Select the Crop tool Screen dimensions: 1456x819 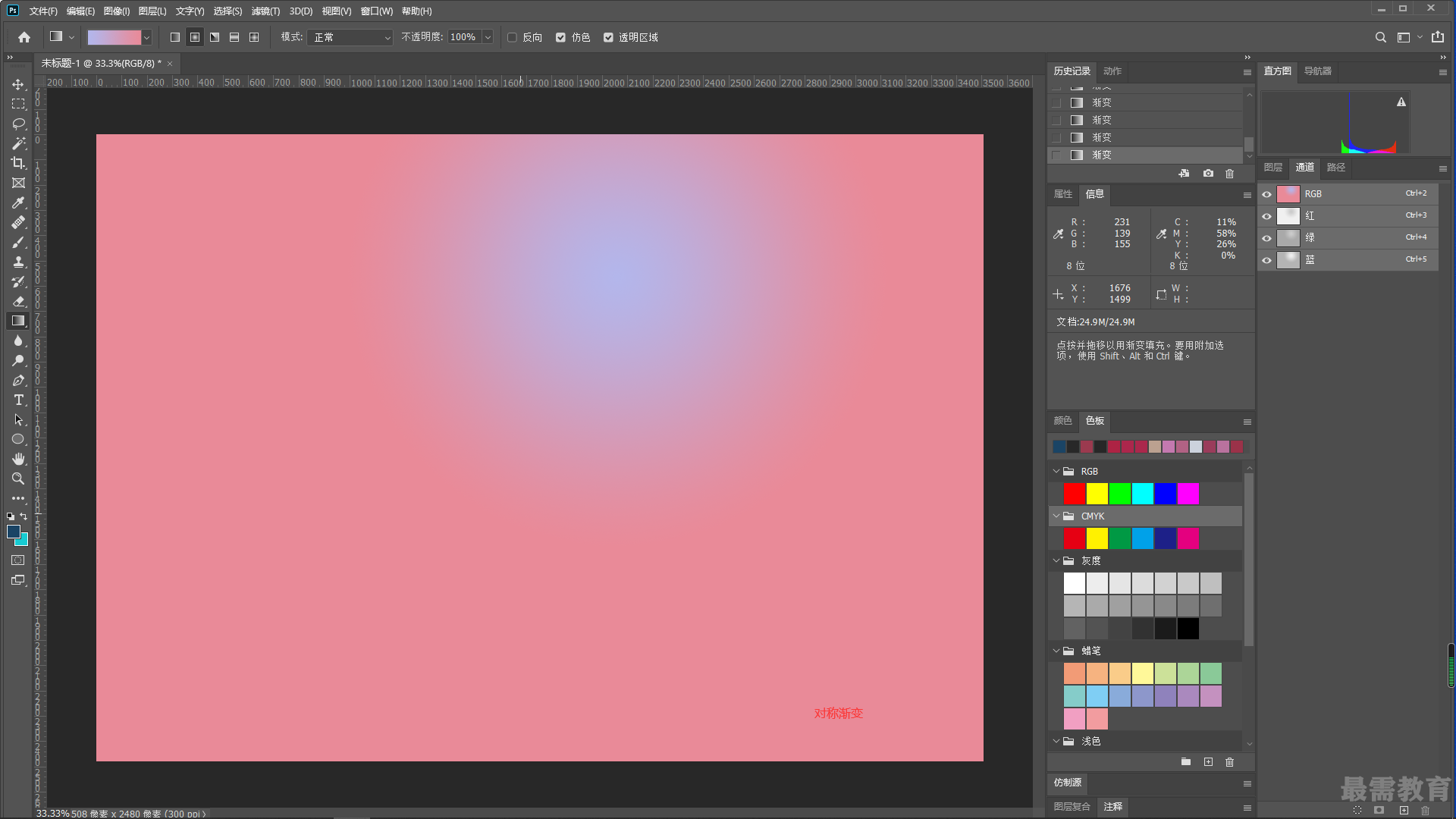[x=18, y=163]
